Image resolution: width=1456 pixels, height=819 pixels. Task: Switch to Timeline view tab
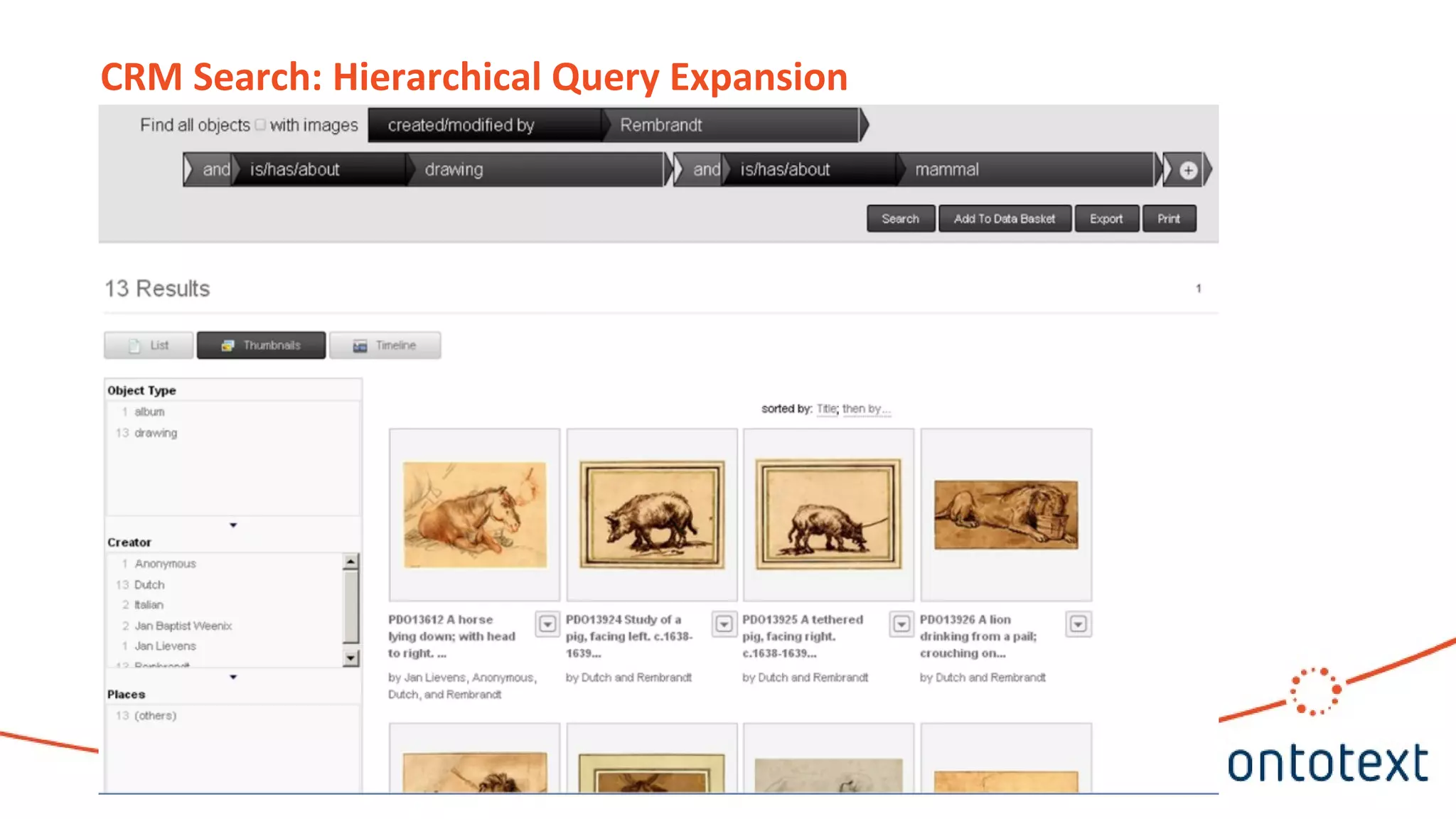click(x=385, y=346)
